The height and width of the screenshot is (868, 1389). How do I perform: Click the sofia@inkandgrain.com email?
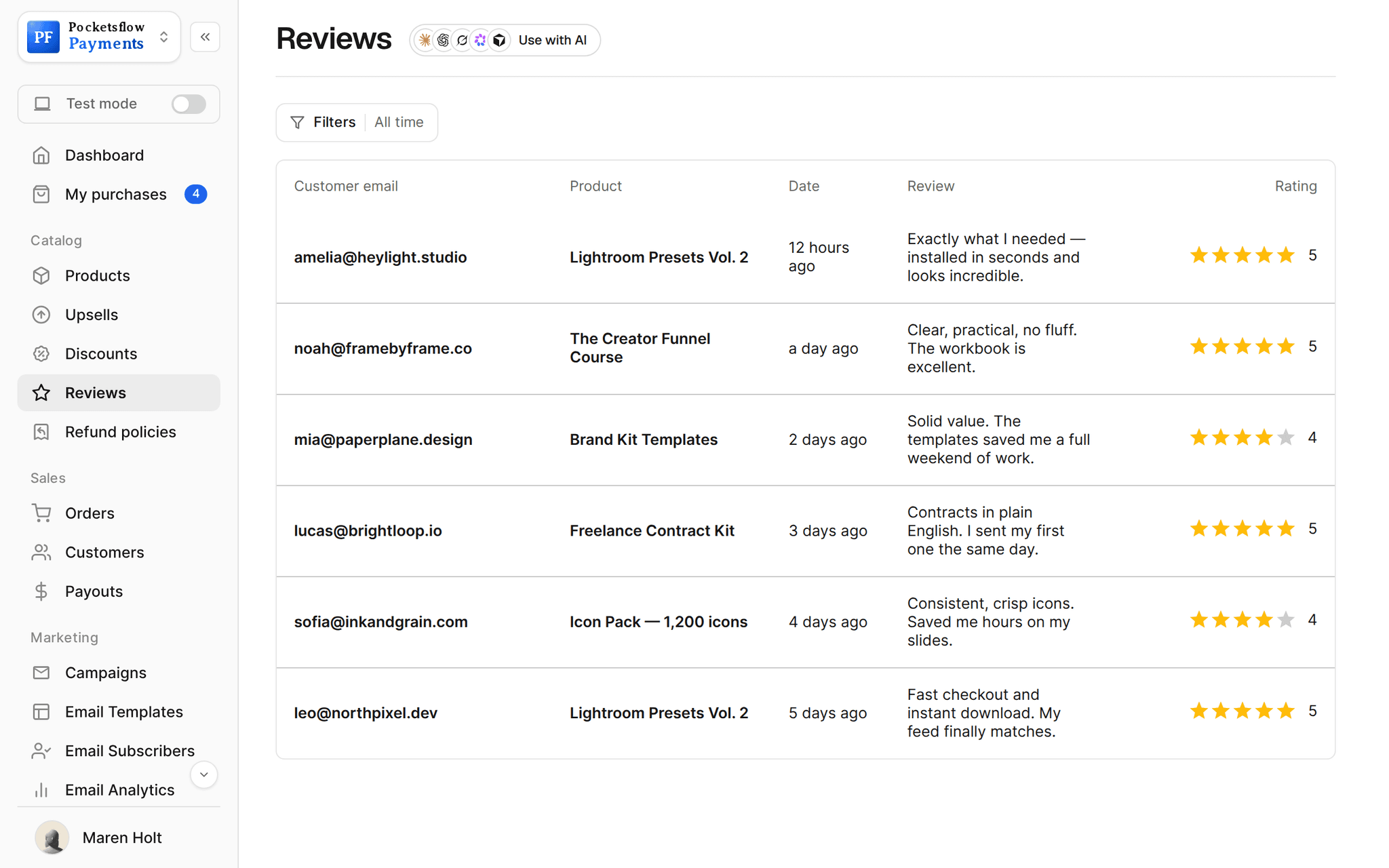coord(380,622)
